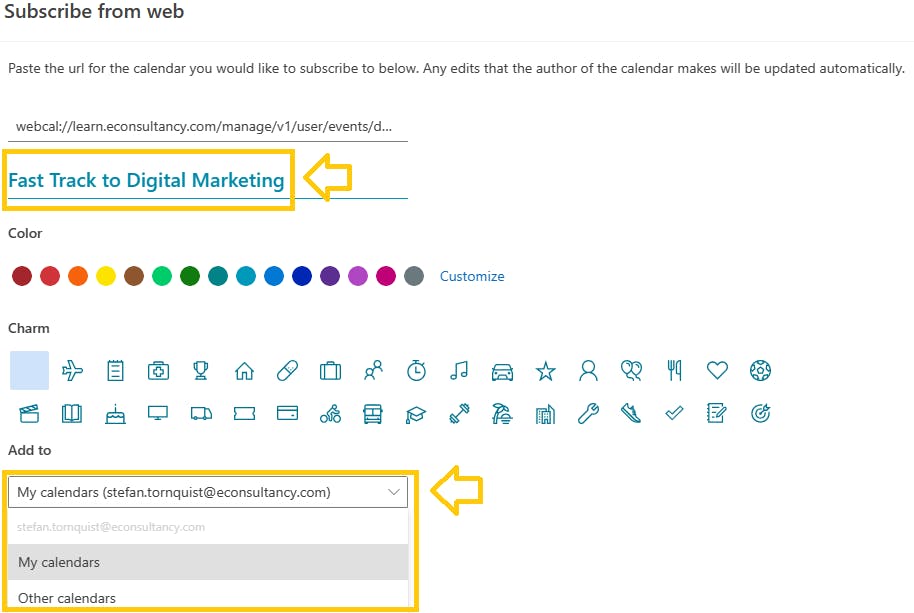Choose the car charm icon
This screenshot has height=613, width=914.
pos(502,371)
